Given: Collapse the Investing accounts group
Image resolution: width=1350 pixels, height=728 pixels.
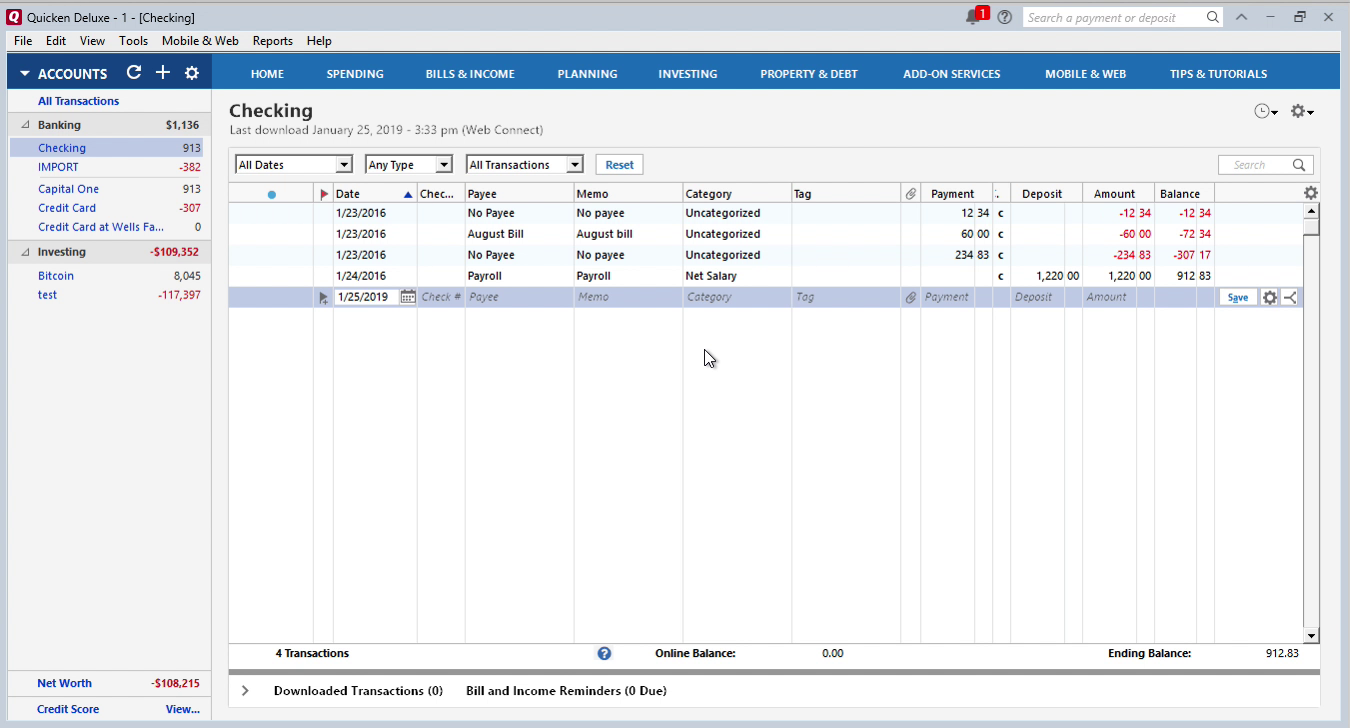Looking at the screenshot, I should click(25, 252).
